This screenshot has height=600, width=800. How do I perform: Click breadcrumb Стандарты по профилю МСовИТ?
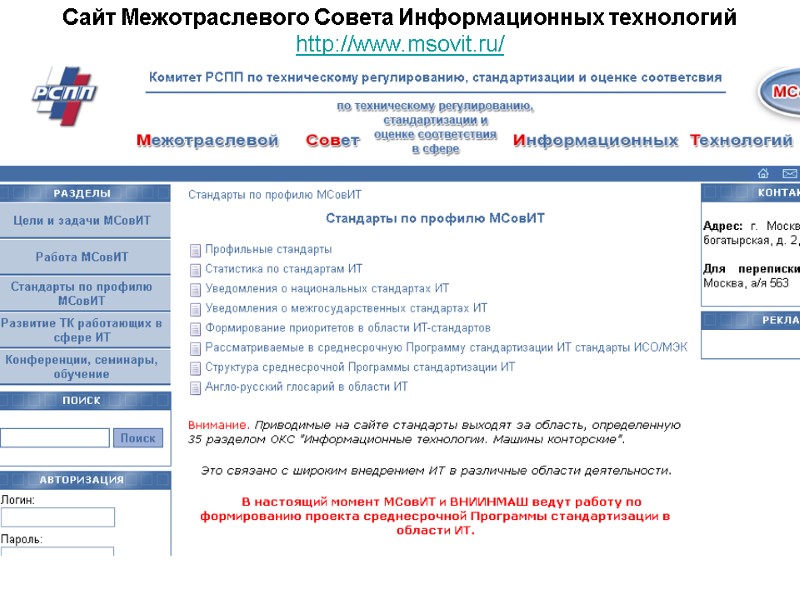pos(274,195)
